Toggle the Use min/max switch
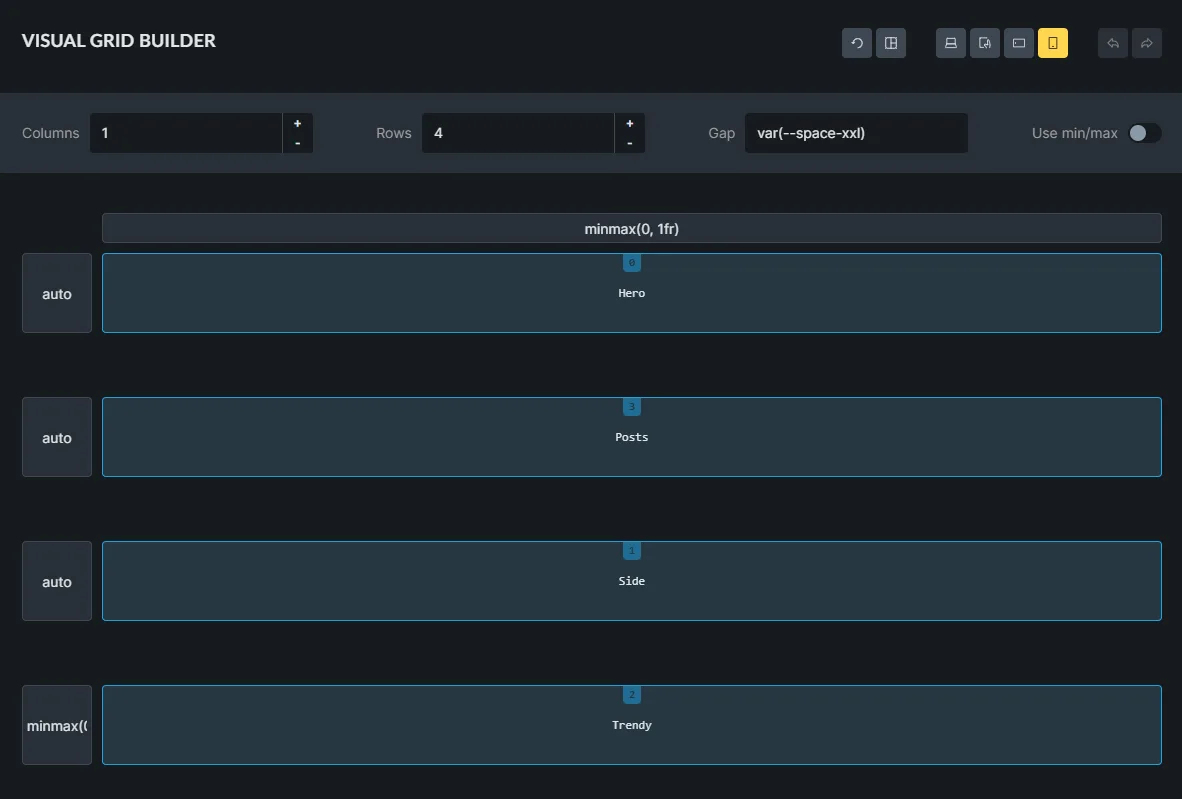The height and width of the screenshot is (799, 1182). pos(1144,133)
